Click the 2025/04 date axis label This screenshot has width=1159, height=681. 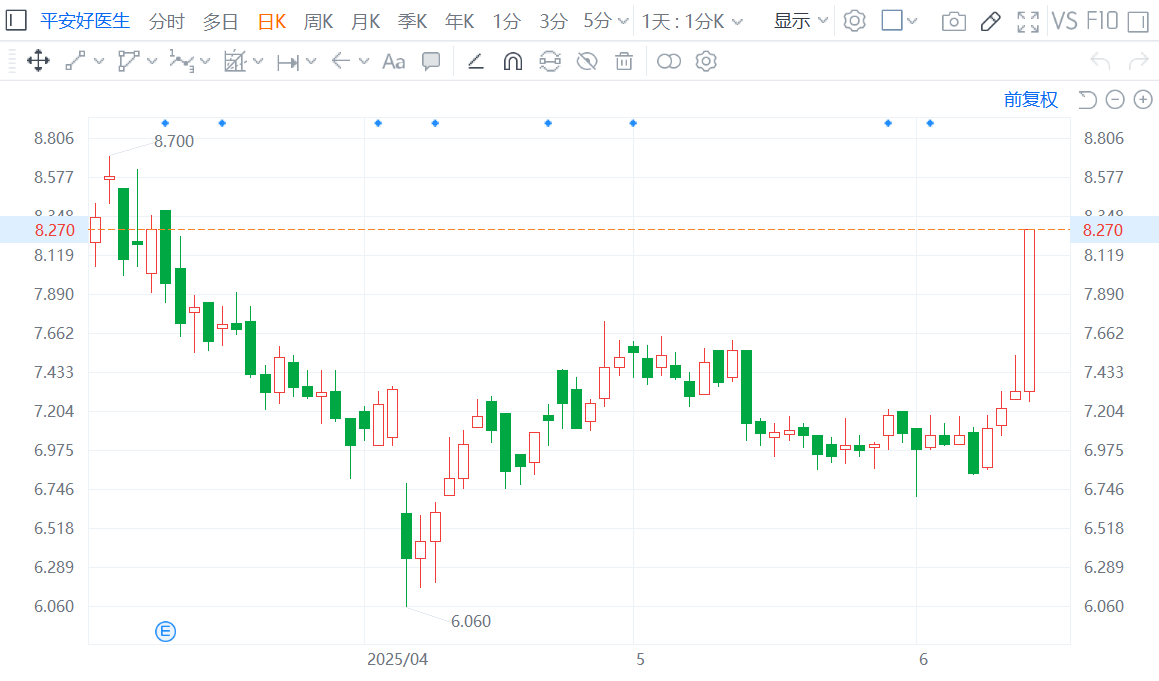(x=398, y=660)
